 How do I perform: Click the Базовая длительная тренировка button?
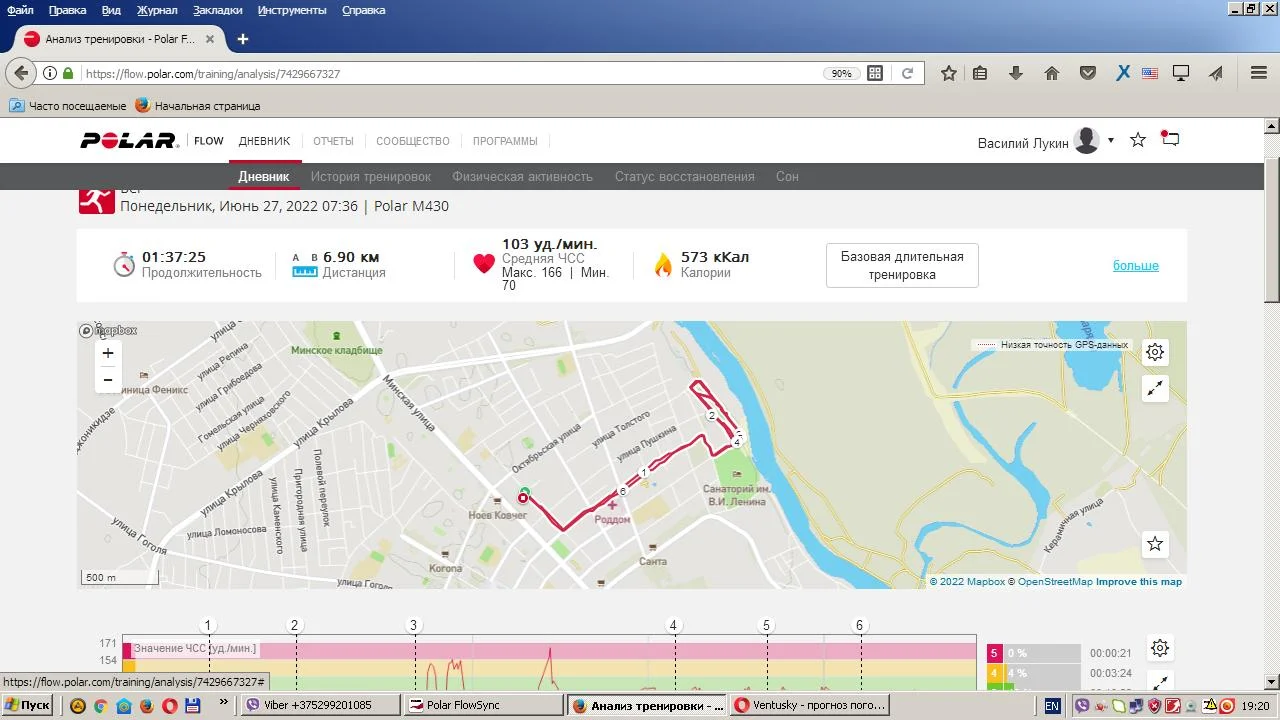(902, 265)
